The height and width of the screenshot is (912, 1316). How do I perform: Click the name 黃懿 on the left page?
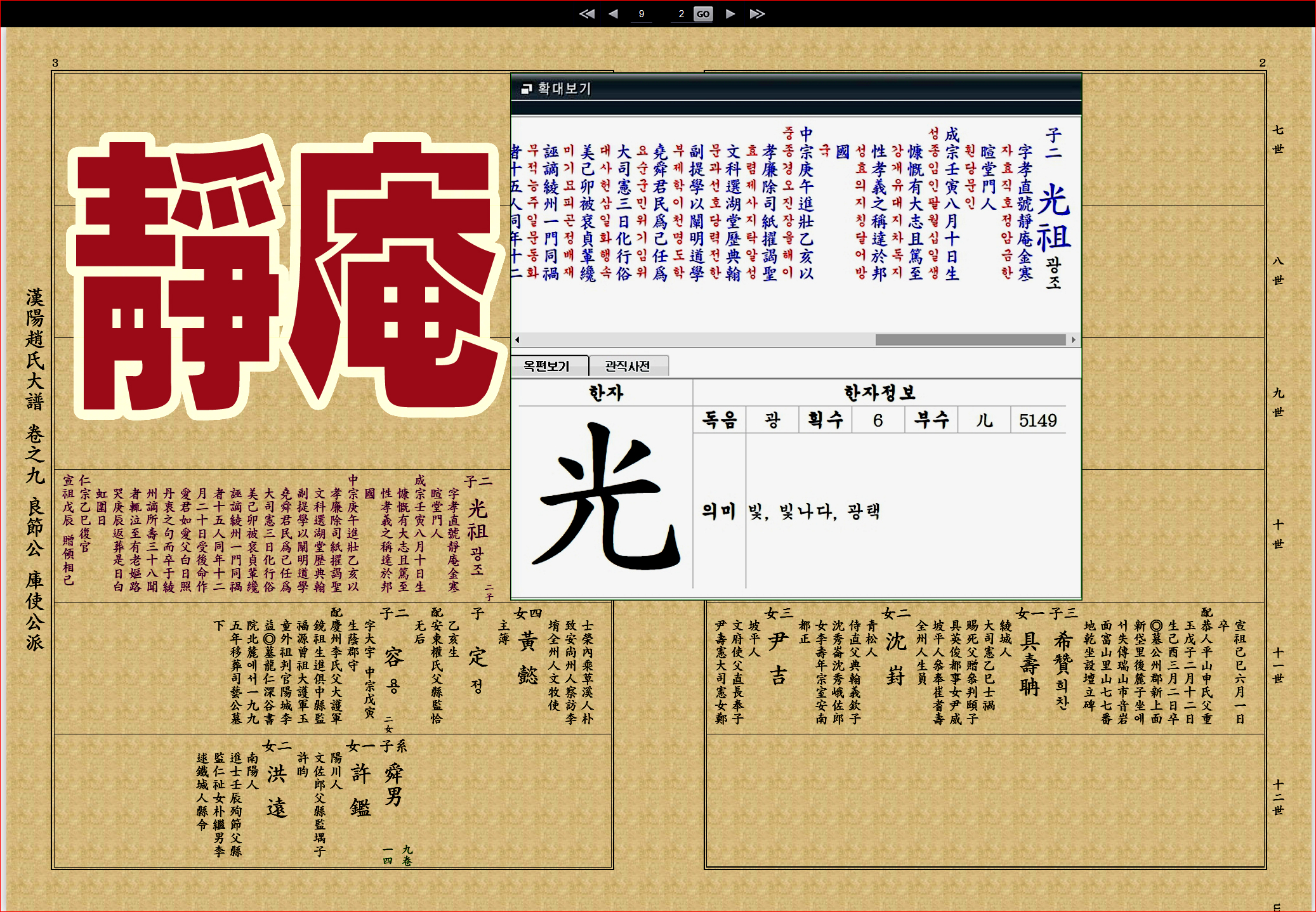(x=528, y=658)
